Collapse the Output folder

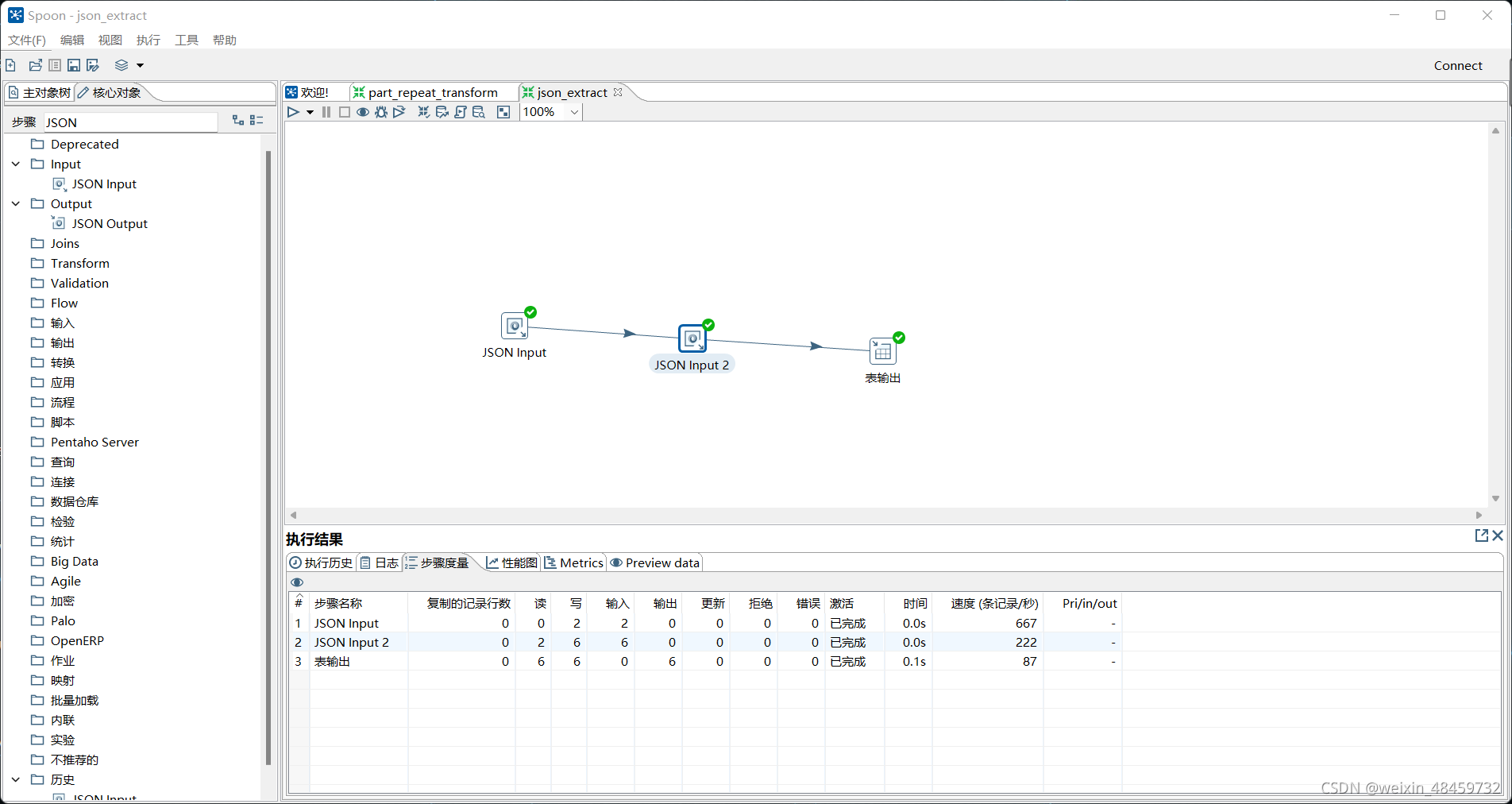coord(16,203)
